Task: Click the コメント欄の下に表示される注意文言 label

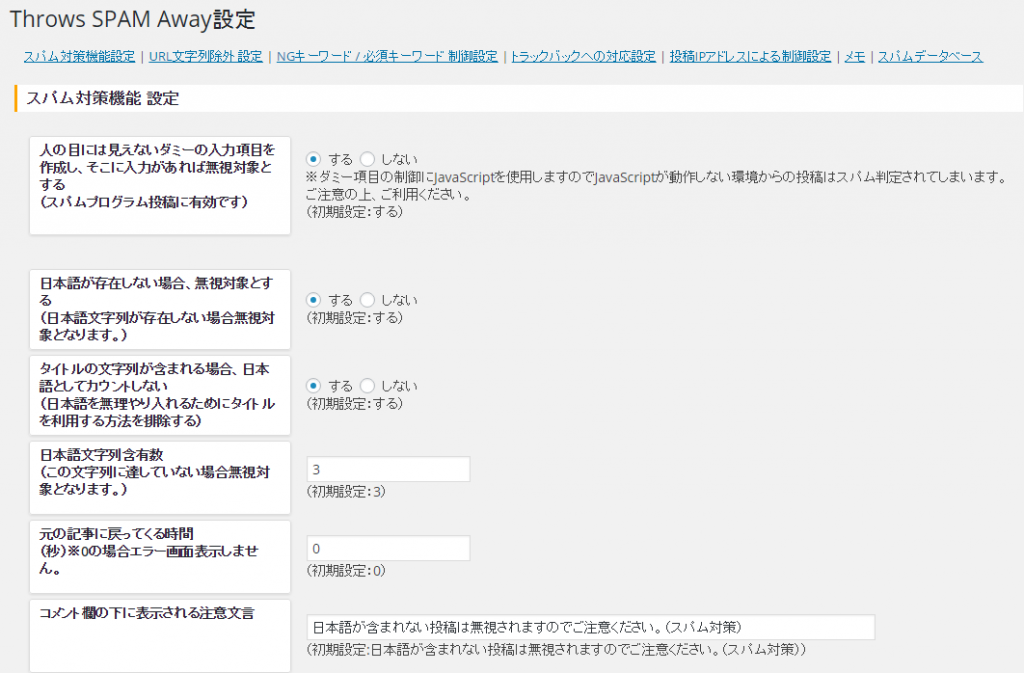Action: (x=147, y=613)
